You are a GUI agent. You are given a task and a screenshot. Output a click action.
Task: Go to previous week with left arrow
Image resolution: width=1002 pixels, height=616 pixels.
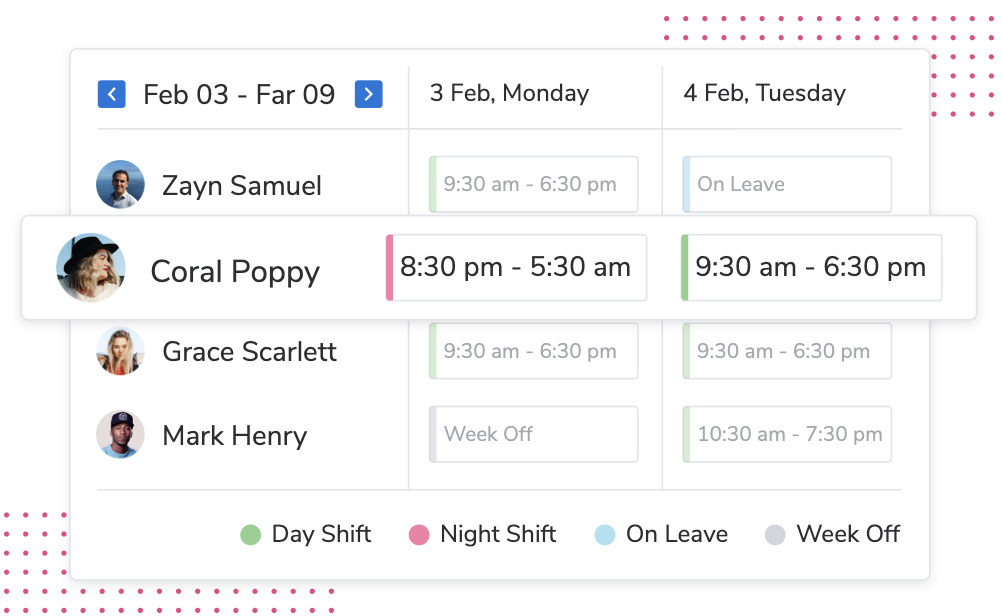coord(111,95)
